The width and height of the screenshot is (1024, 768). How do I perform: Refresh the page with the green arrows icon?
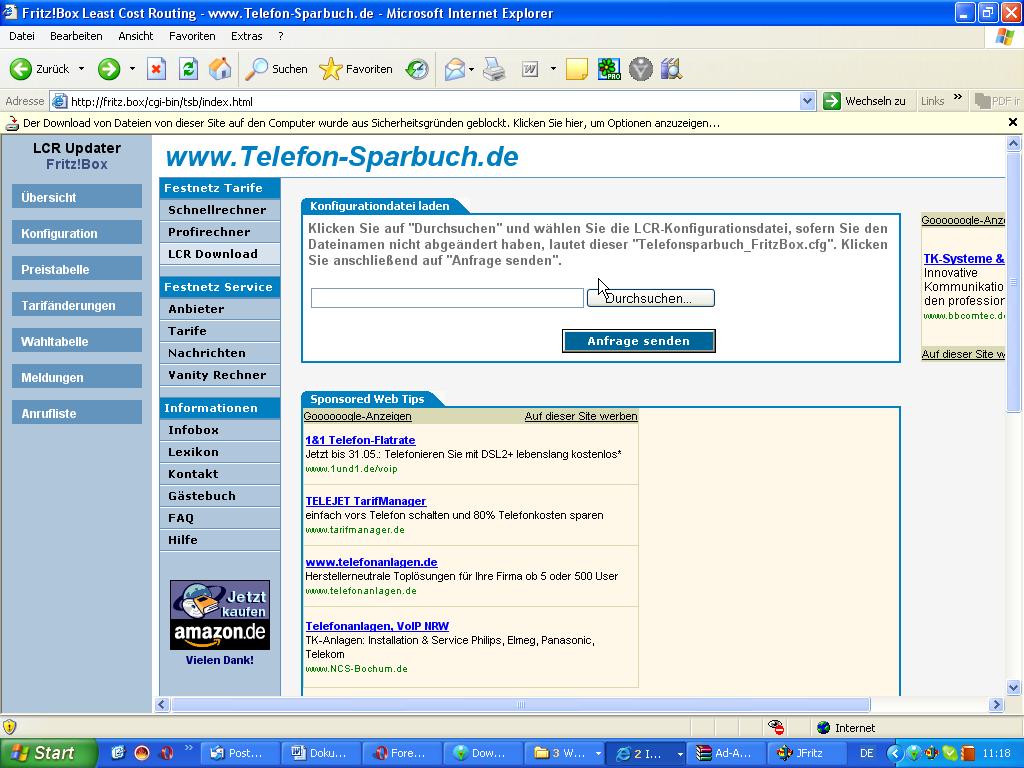(188, 69)
